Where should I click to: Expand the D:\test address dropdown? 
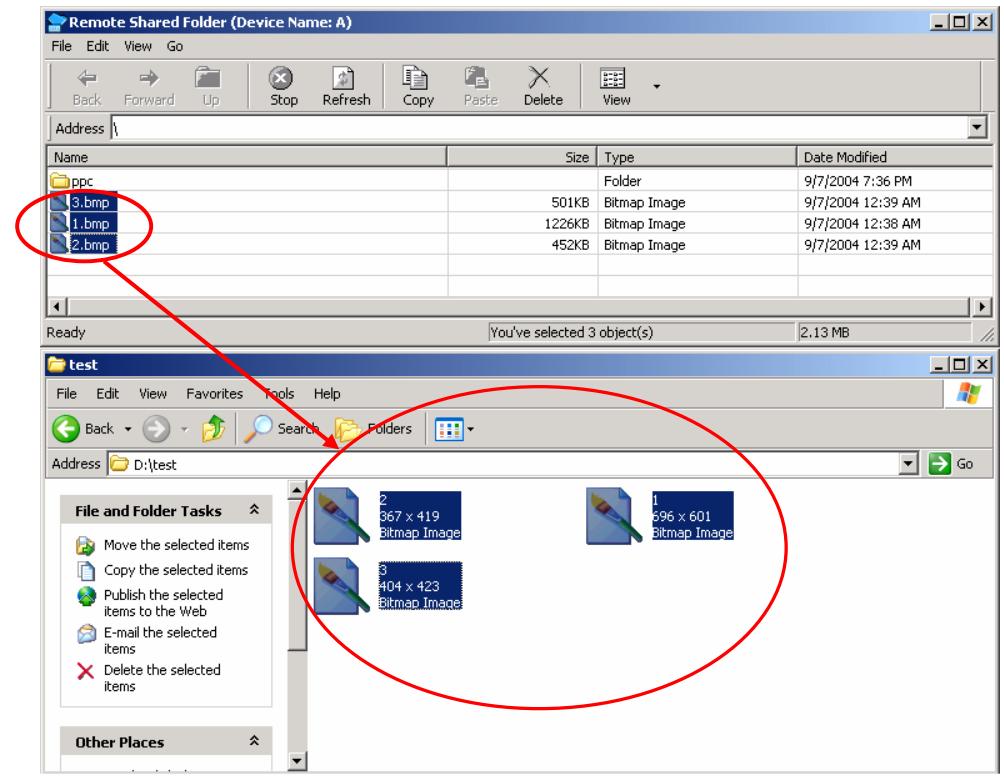909,464
